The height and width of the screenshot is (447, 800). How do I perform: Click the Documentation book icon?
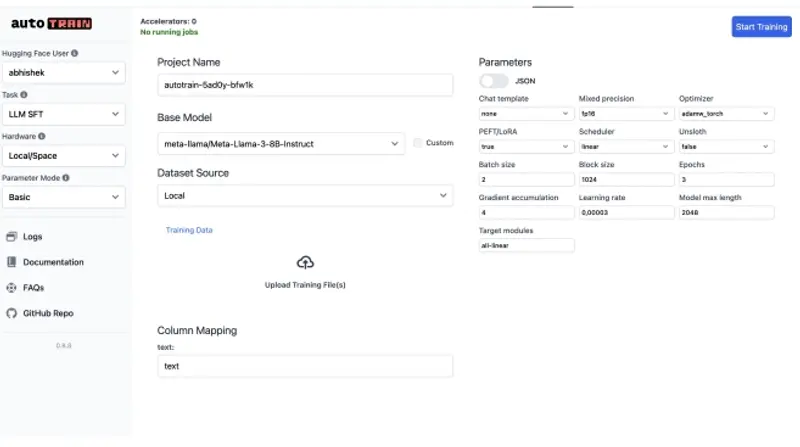(11, 262)
